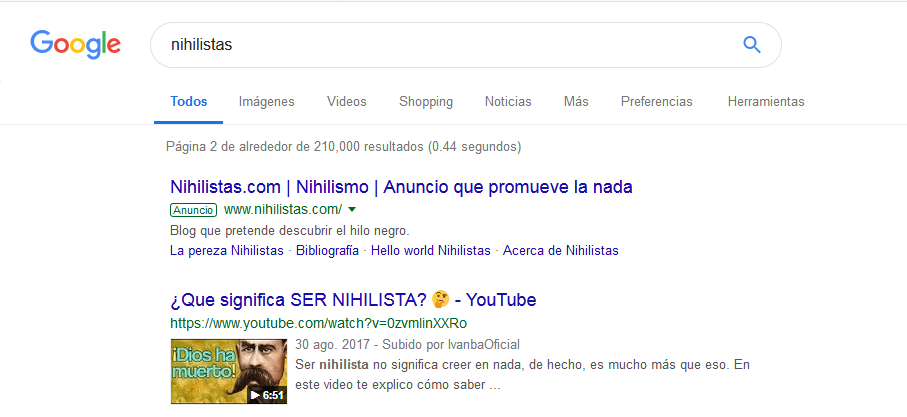Screen dimensions: 907x417
Task: Click the magnifying glass search icon
Action: [x=752, y=45]
